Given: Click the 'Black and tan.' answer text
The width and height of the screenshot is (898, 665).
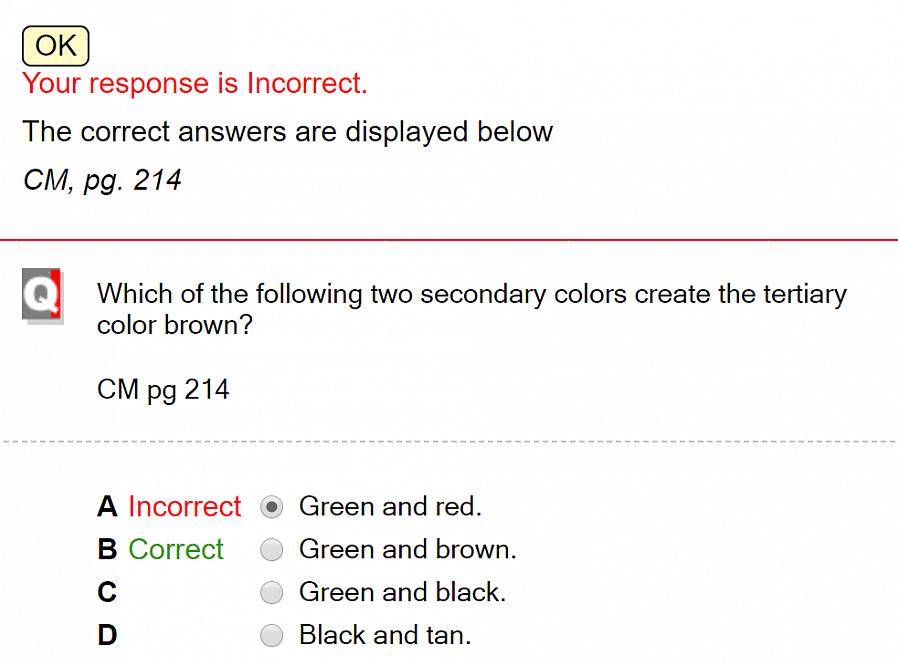Looking at the screenshot, I should 385,636.
